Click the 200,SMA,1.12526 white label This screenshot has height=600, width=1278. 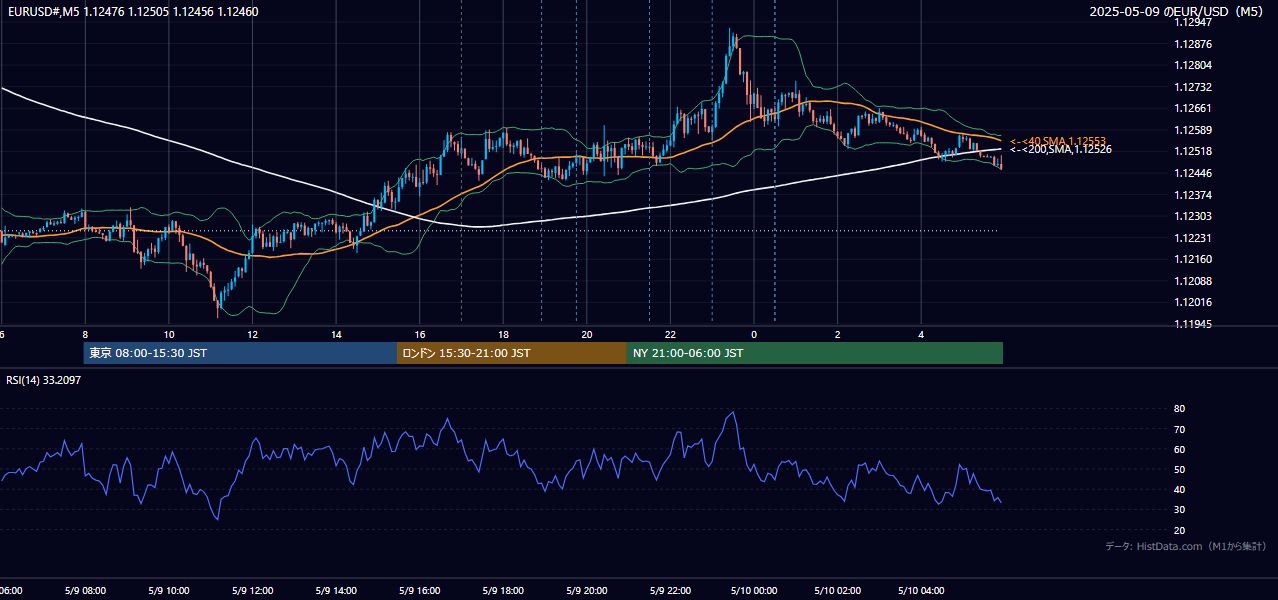(1060, 150)
